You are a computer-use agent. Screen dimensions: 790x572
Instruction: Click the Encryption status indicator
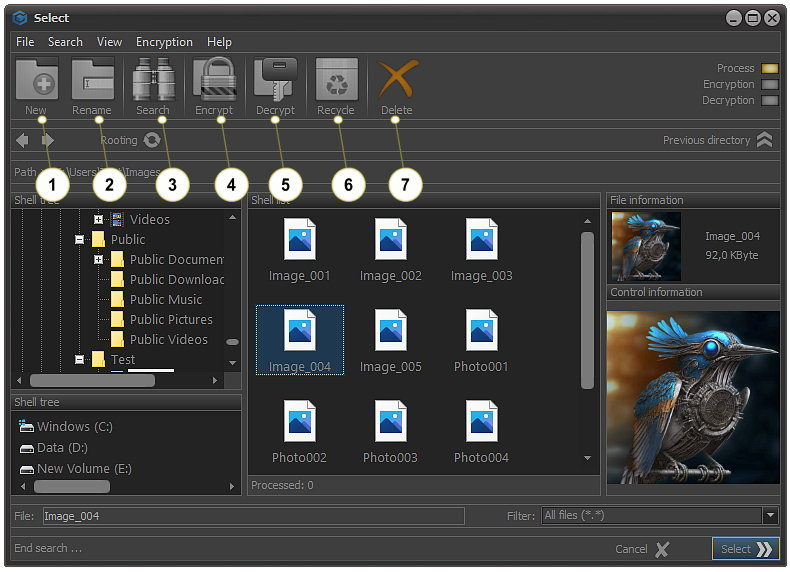(x=769, y=84)
